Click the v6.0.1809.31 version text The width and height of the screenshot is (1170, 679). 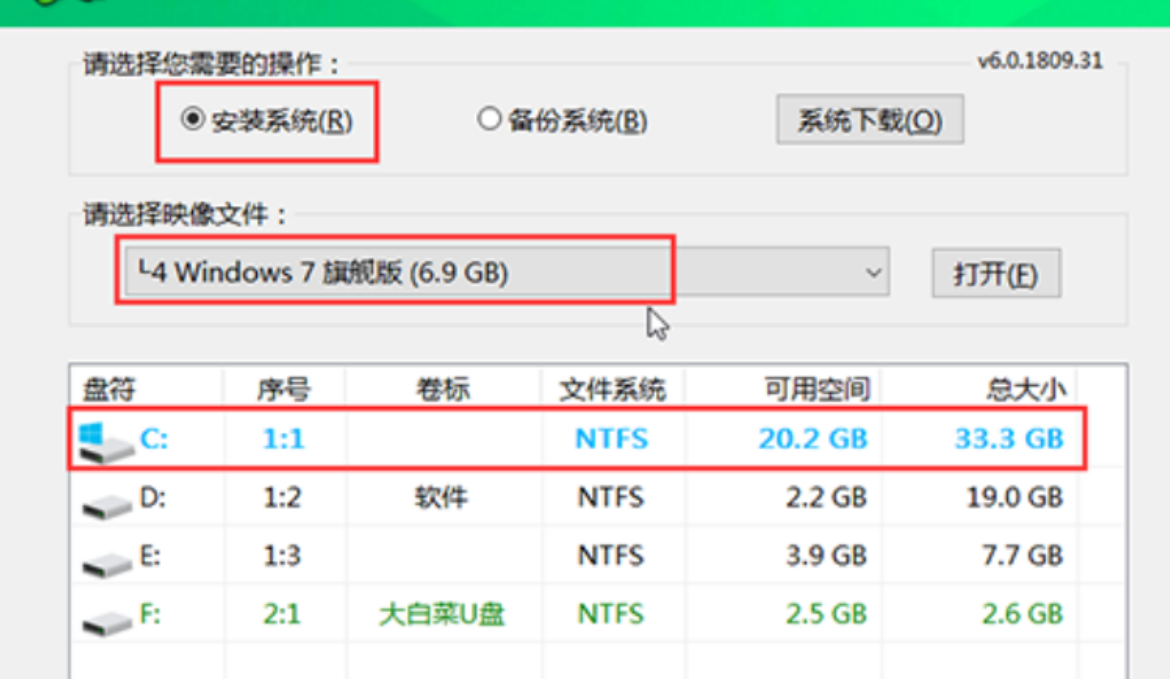click(1040, 60)
